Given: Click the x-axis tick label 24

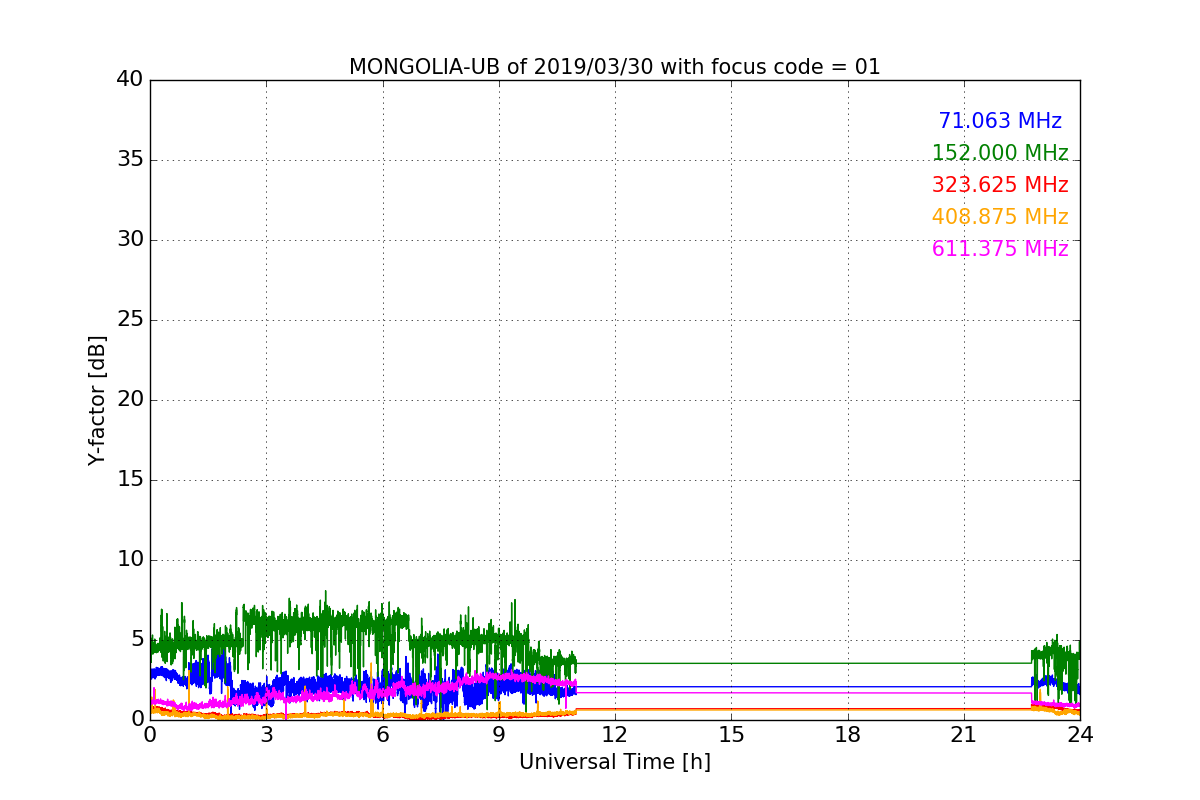Looking at the screenshot, I should point(1080,734).
